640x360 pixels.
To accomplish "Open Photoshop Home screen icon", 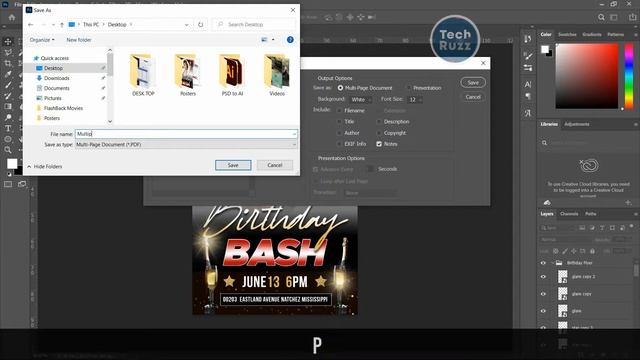I will point(12,17).
